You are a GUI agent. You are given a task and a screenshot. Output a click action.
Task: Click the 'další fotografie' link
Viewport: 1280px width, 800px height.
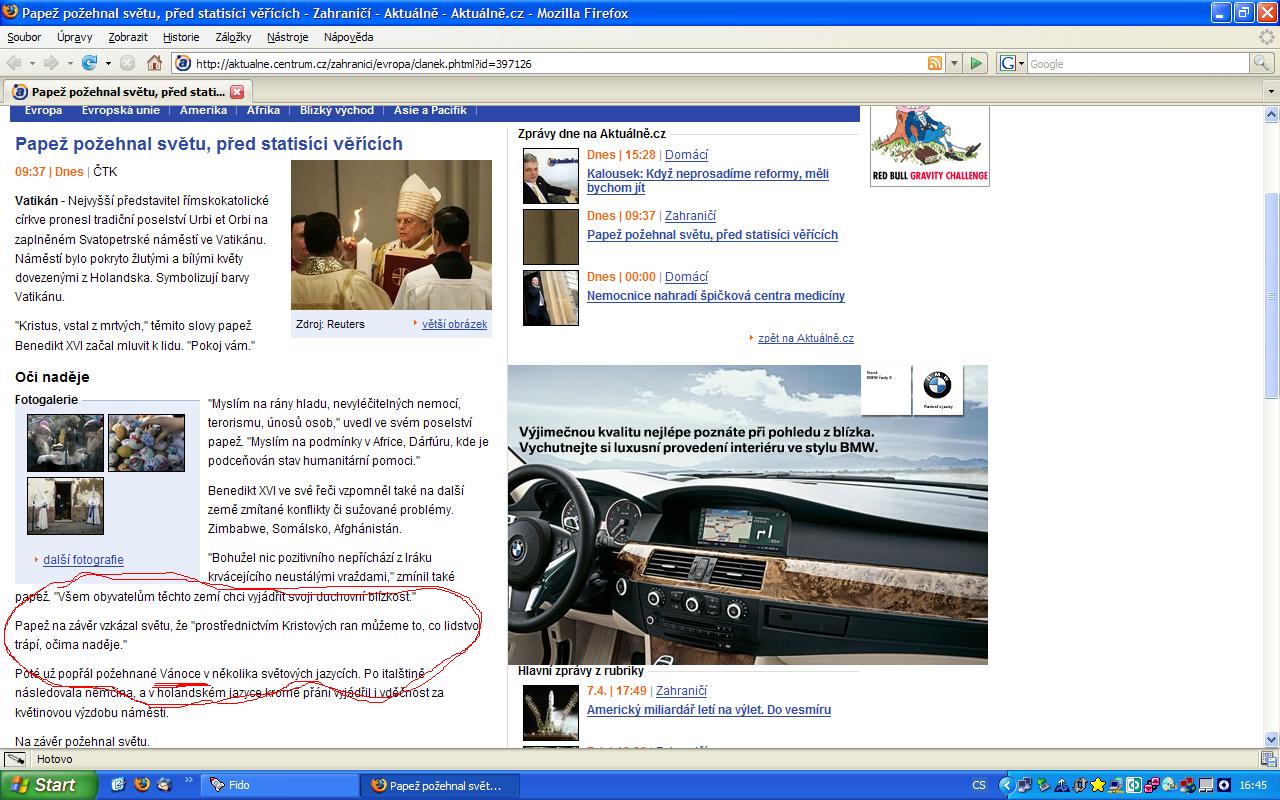[83, 560]
